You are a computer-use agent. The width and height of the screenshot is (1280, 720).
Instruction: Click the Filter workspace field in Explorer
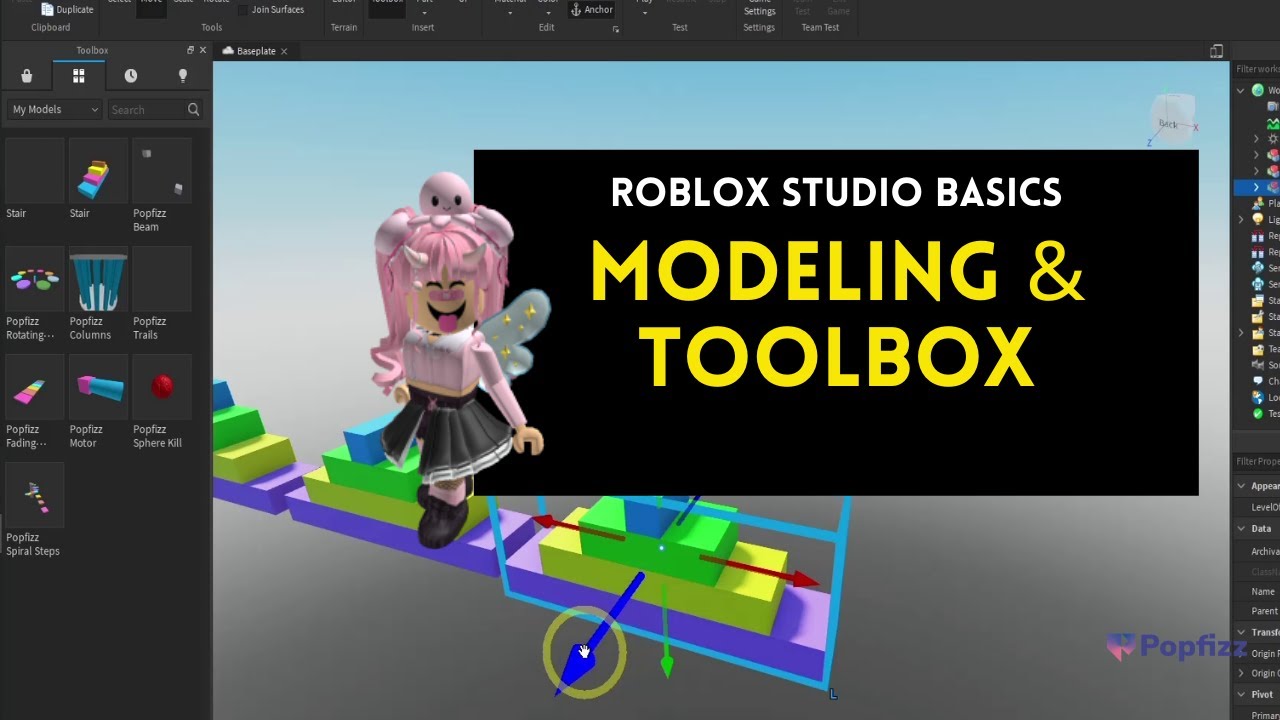1256,69
